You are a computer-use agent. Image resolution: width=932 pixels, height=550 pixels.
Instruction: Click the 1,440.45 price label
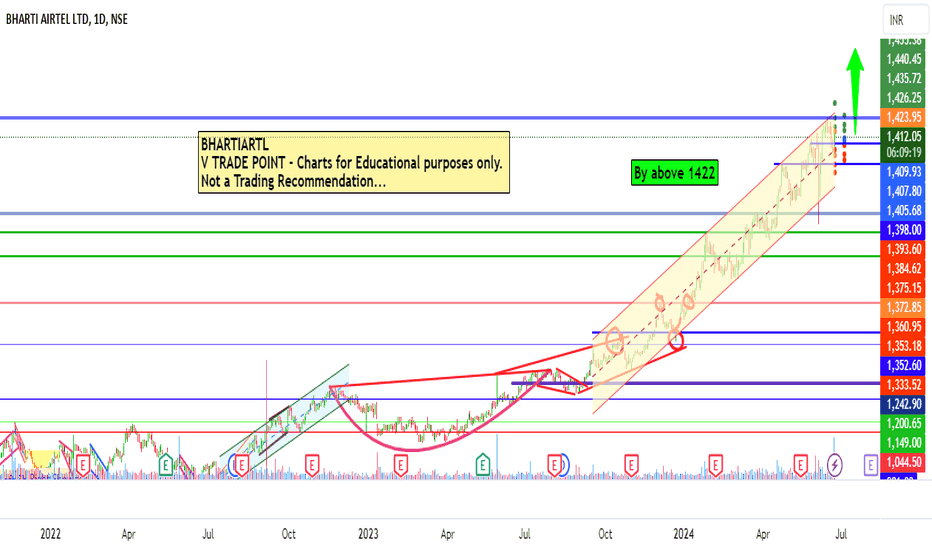903,59
